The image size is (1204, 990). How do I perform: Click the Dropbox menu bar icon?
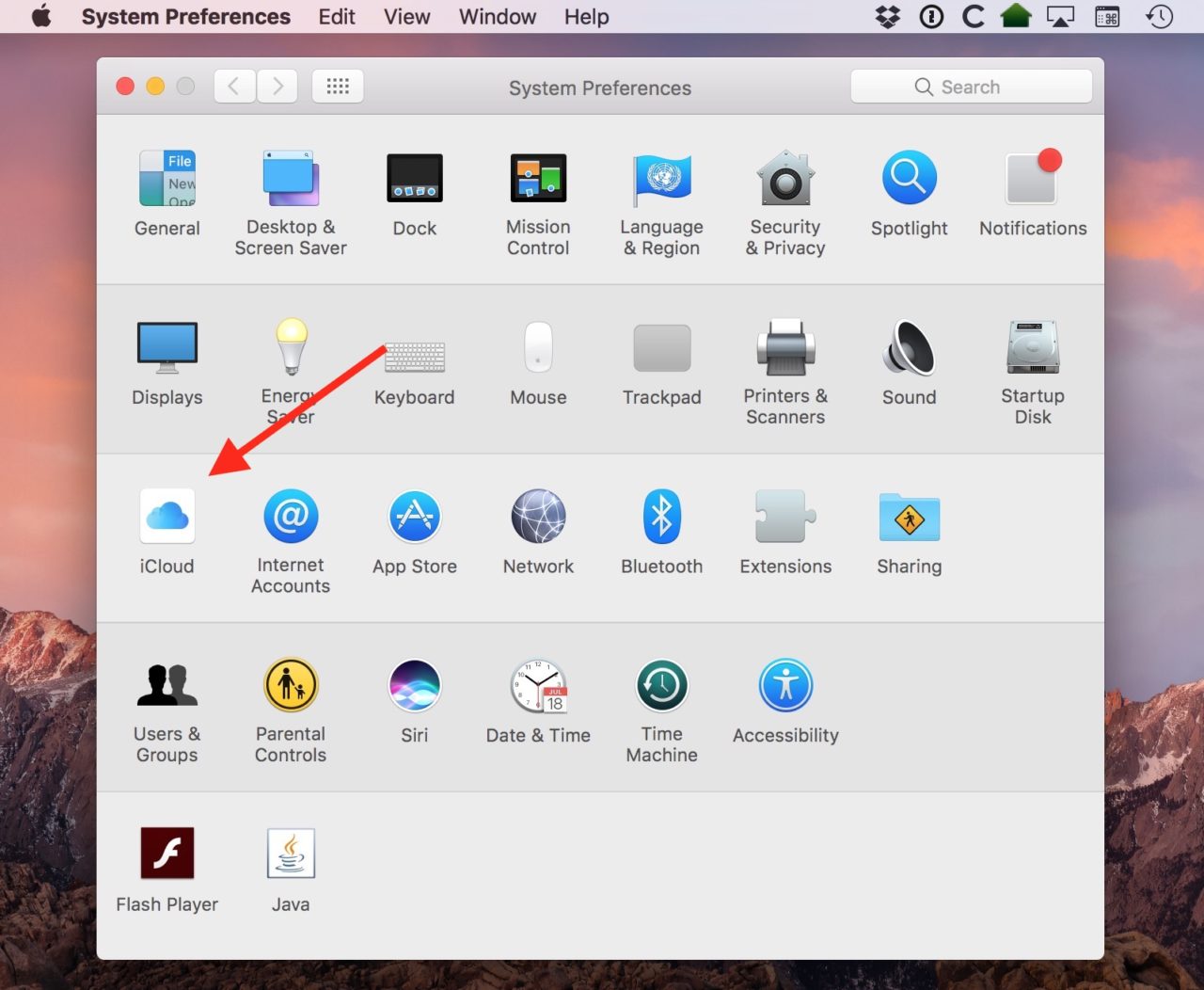click(888, 17)
